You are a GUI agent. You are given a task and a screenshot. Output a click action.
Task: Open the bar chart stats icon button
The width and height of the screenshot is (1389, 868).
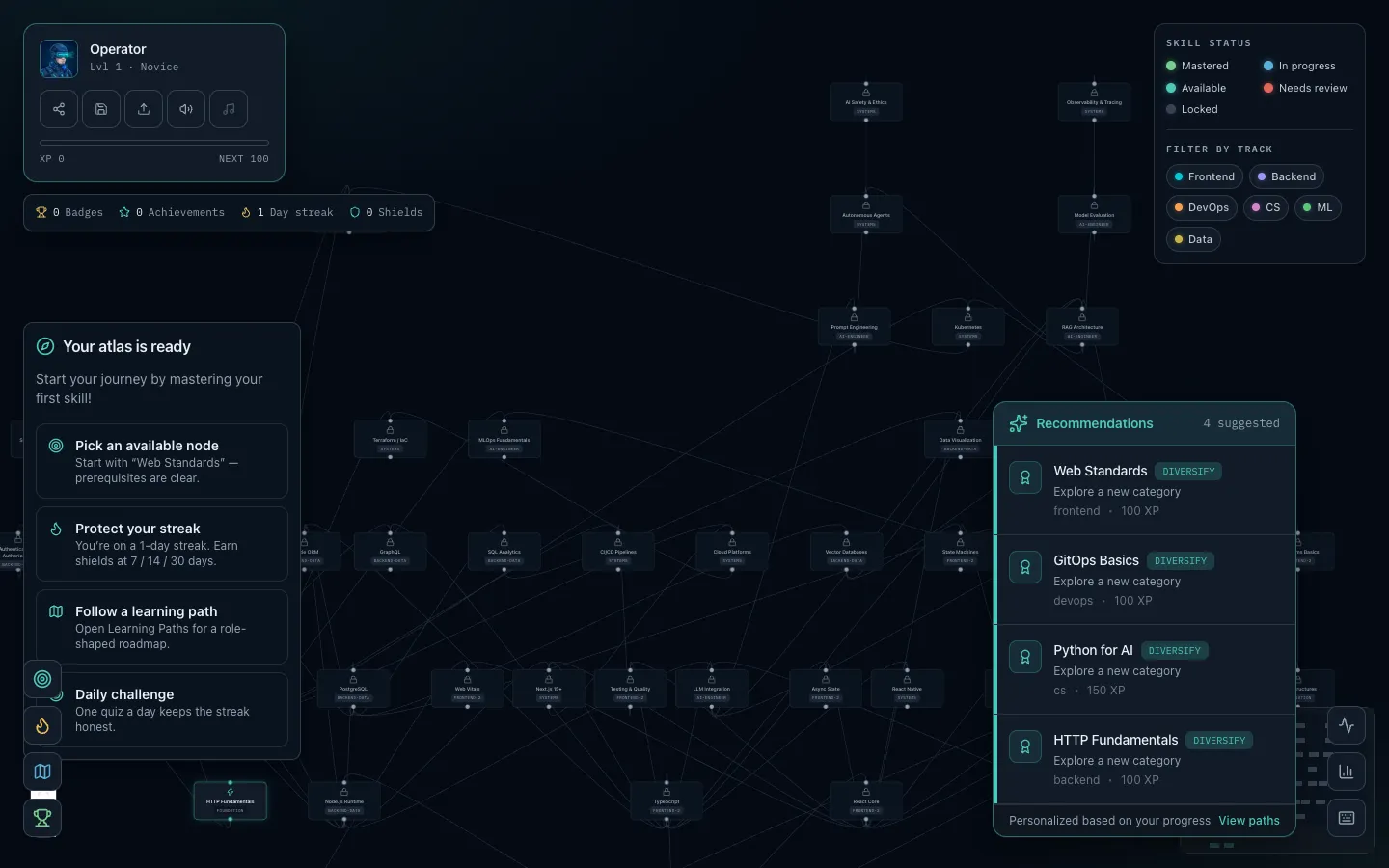(x=1347, y=772)
